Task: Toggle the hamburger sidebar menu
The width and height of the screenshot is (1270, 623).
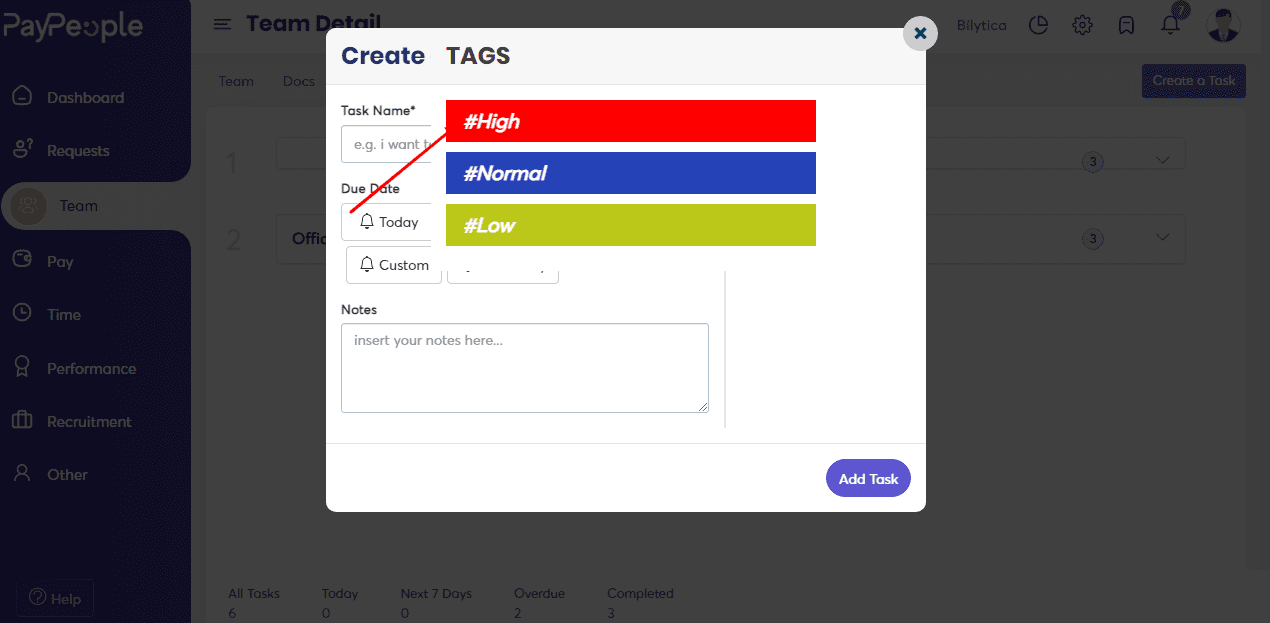Action: tap(222, 24)
